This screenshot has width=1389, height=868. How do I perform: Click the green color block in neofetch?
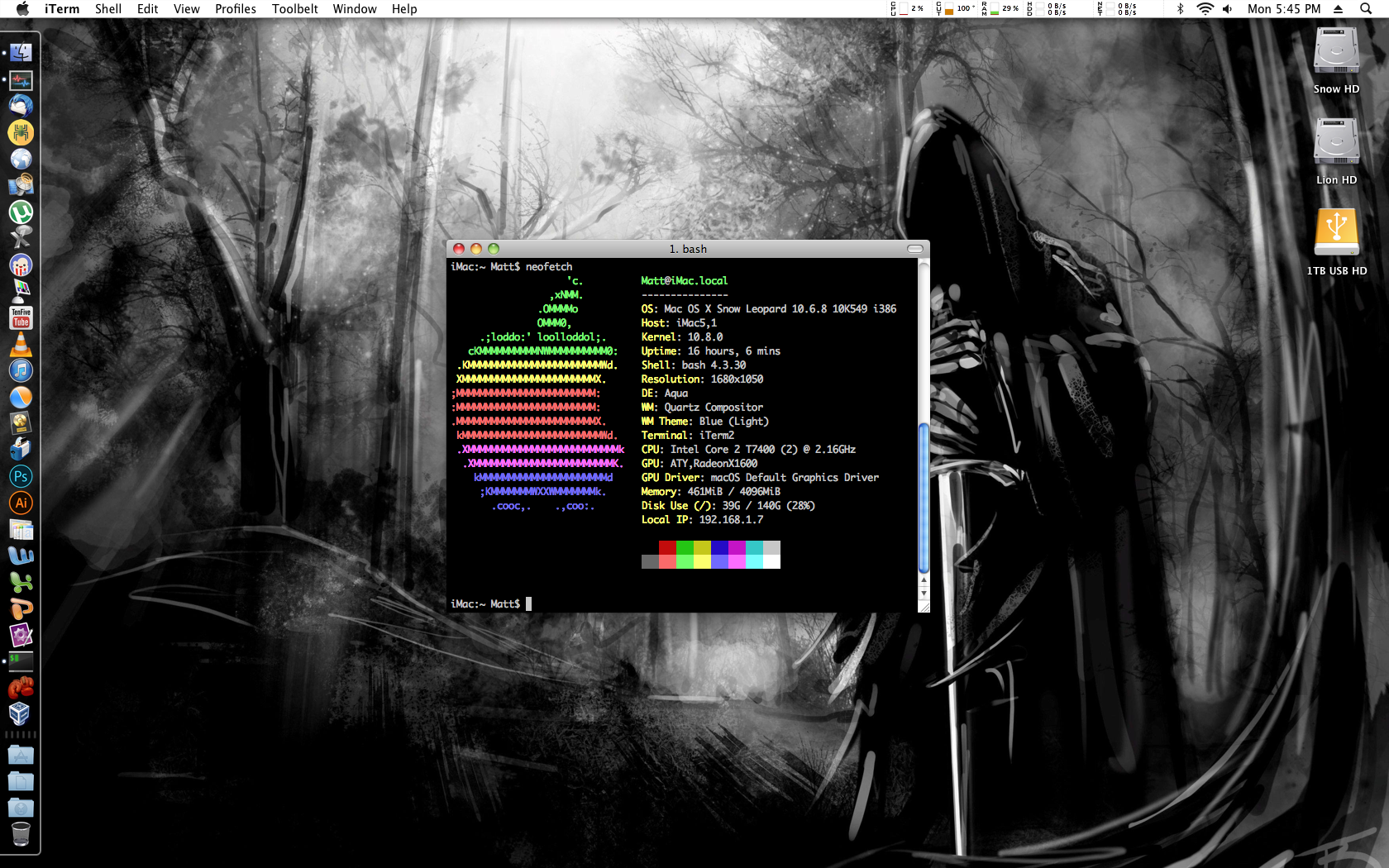(685, 548)
